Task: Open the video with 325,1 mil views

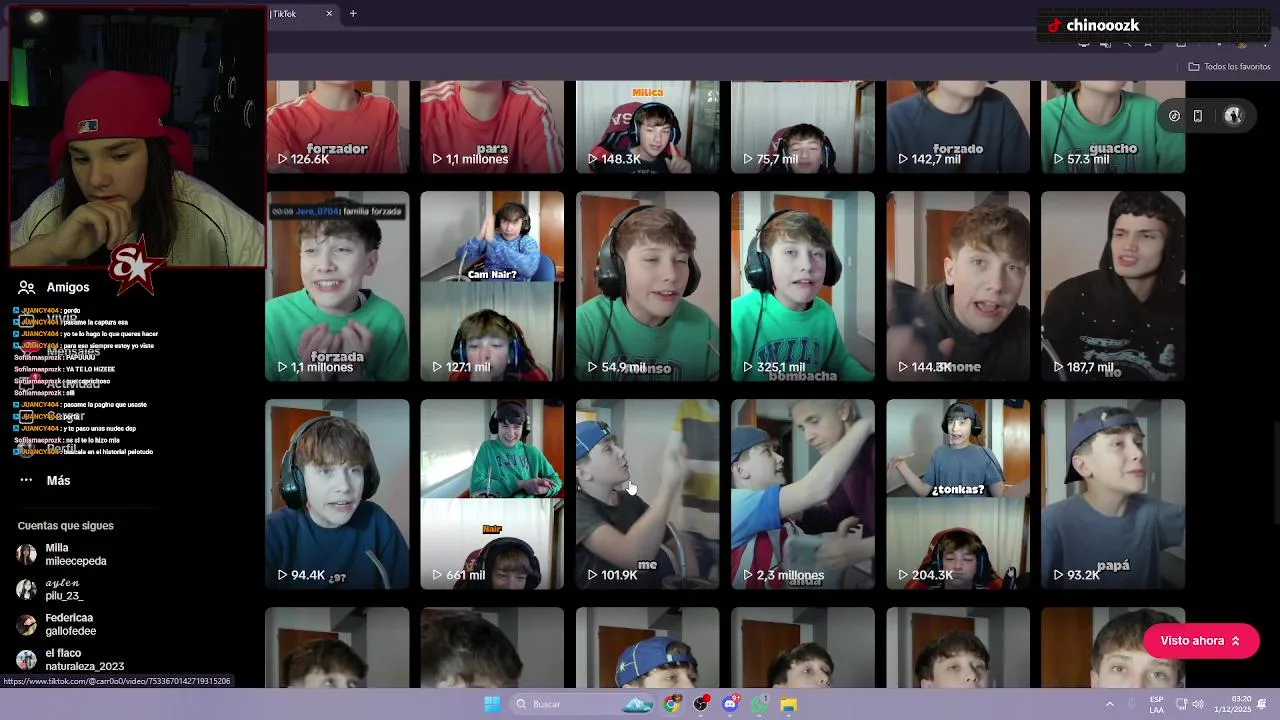Action: [x=802, y=286]
